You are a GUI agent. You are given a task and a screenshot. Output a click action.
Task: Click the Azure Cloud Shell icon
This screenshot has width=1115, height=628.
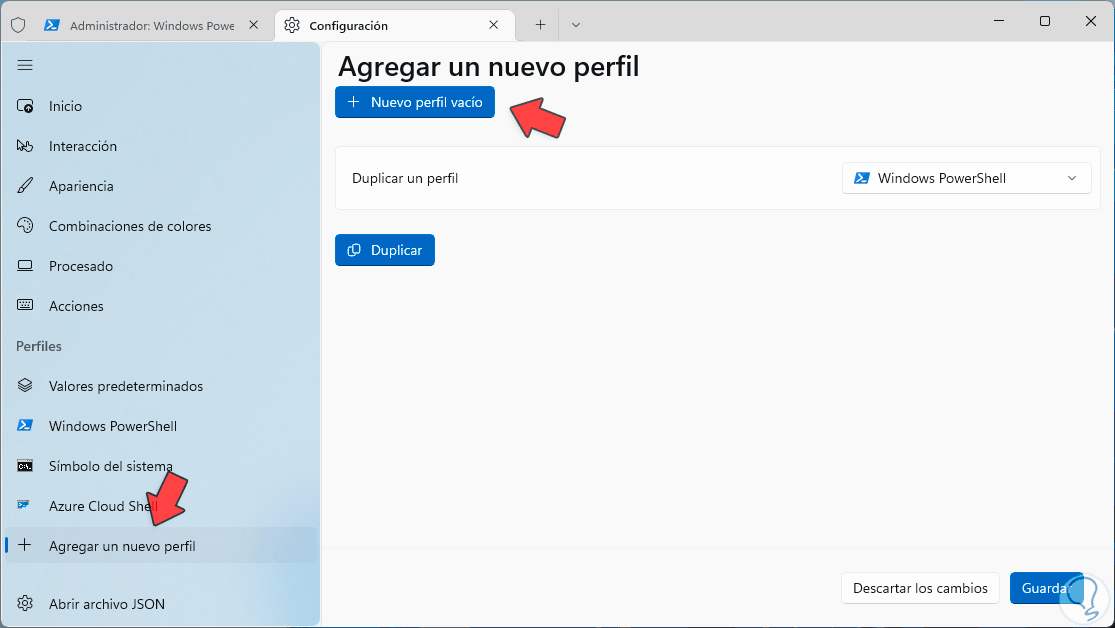pos(23,505)
